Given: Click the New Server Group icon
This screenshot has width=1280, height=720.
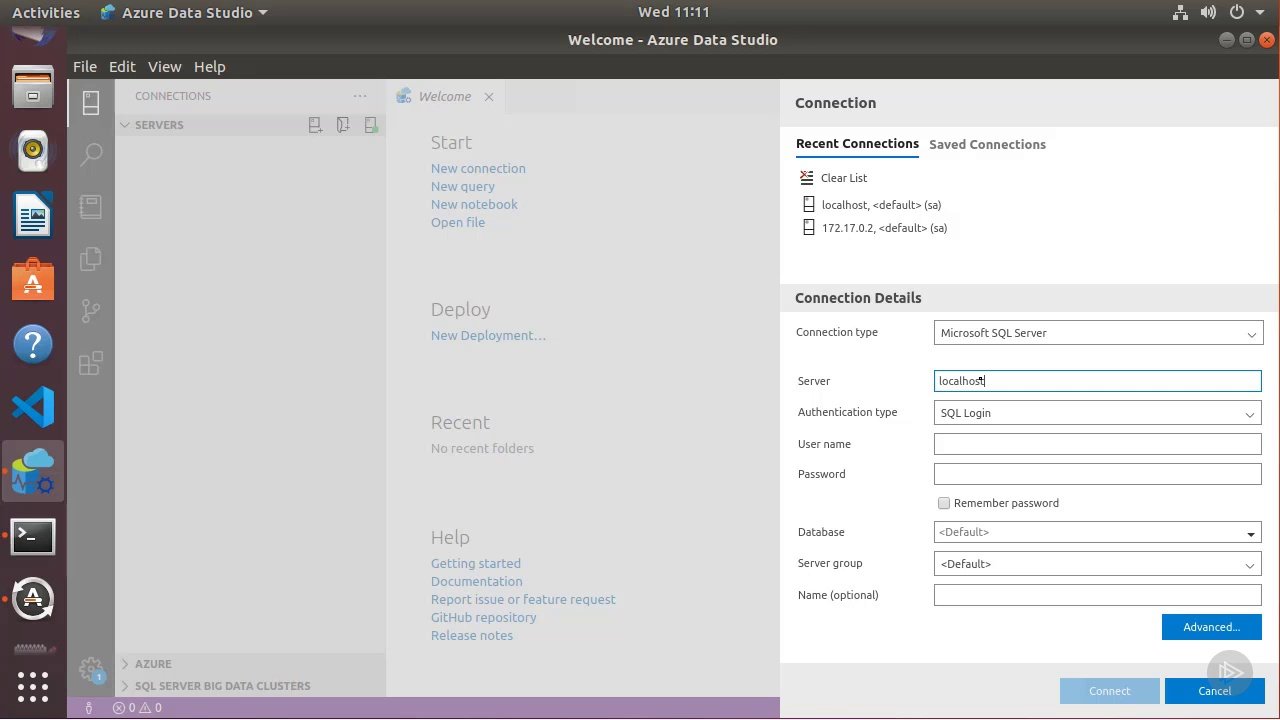Looking at the screenshot, I should [343, 124].
